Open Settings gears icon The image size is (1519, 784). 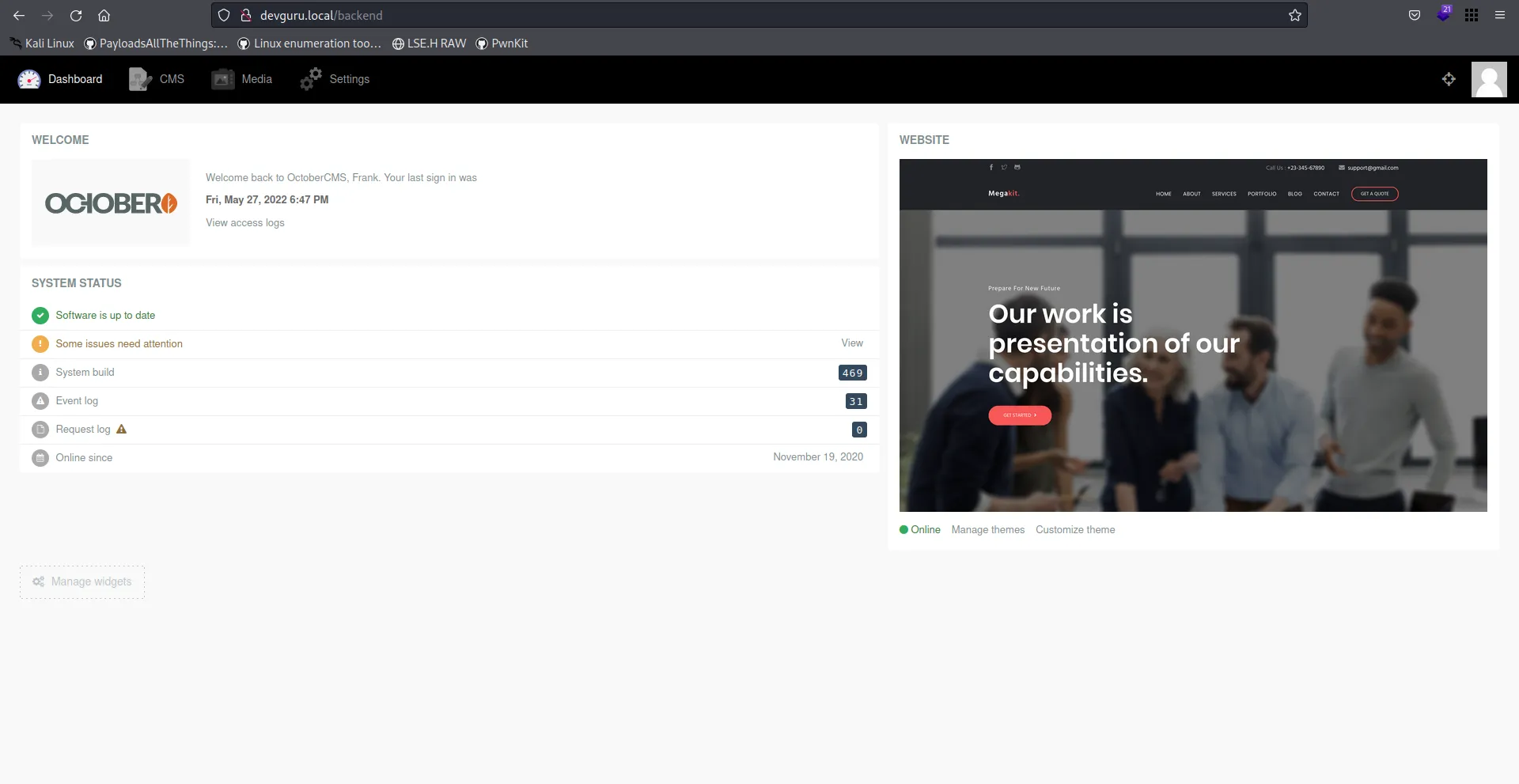[311, 79]
